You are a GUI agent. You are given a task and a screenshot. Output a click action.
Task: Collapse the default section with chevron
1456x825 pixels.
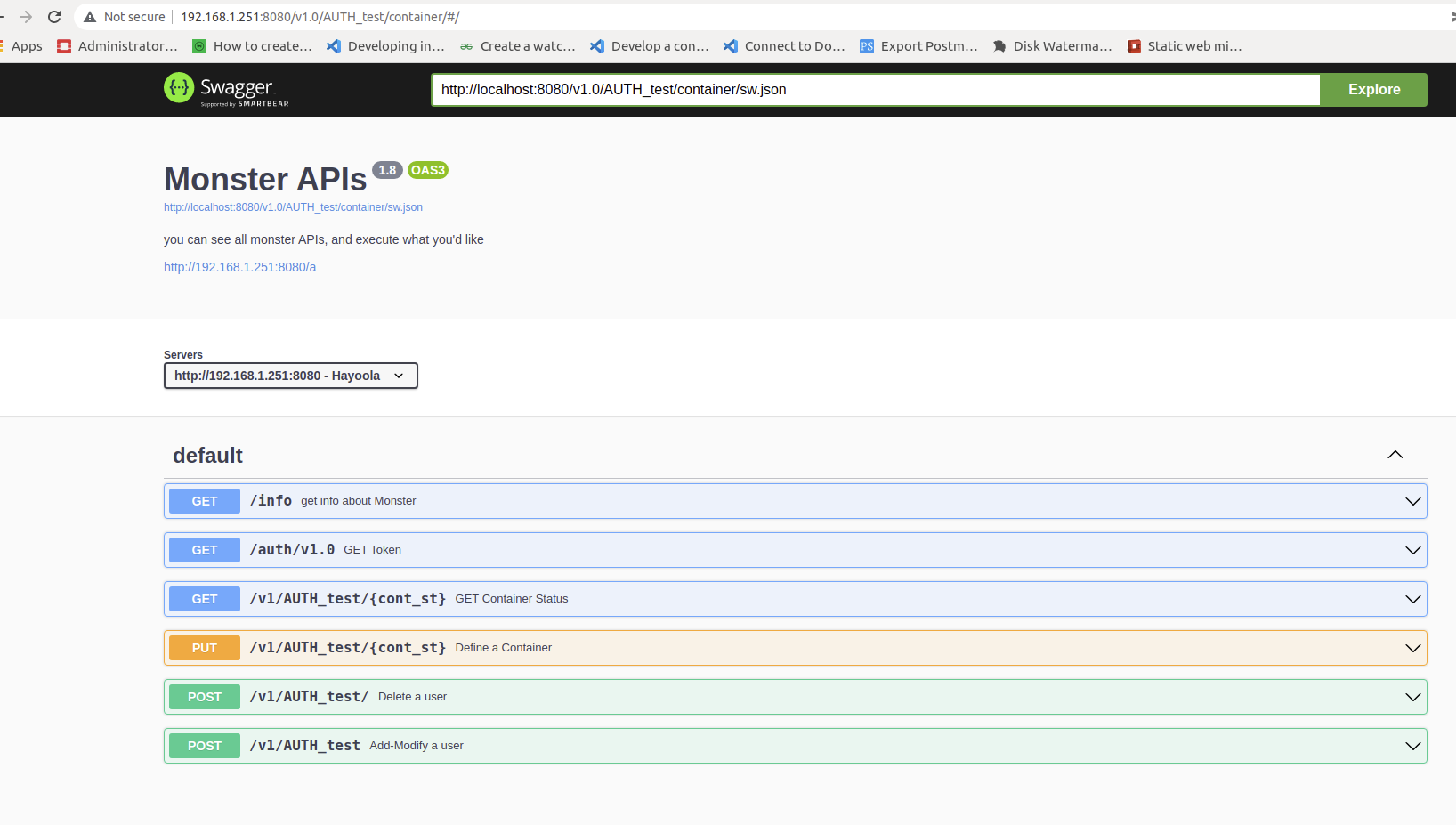click(1395, 455)
